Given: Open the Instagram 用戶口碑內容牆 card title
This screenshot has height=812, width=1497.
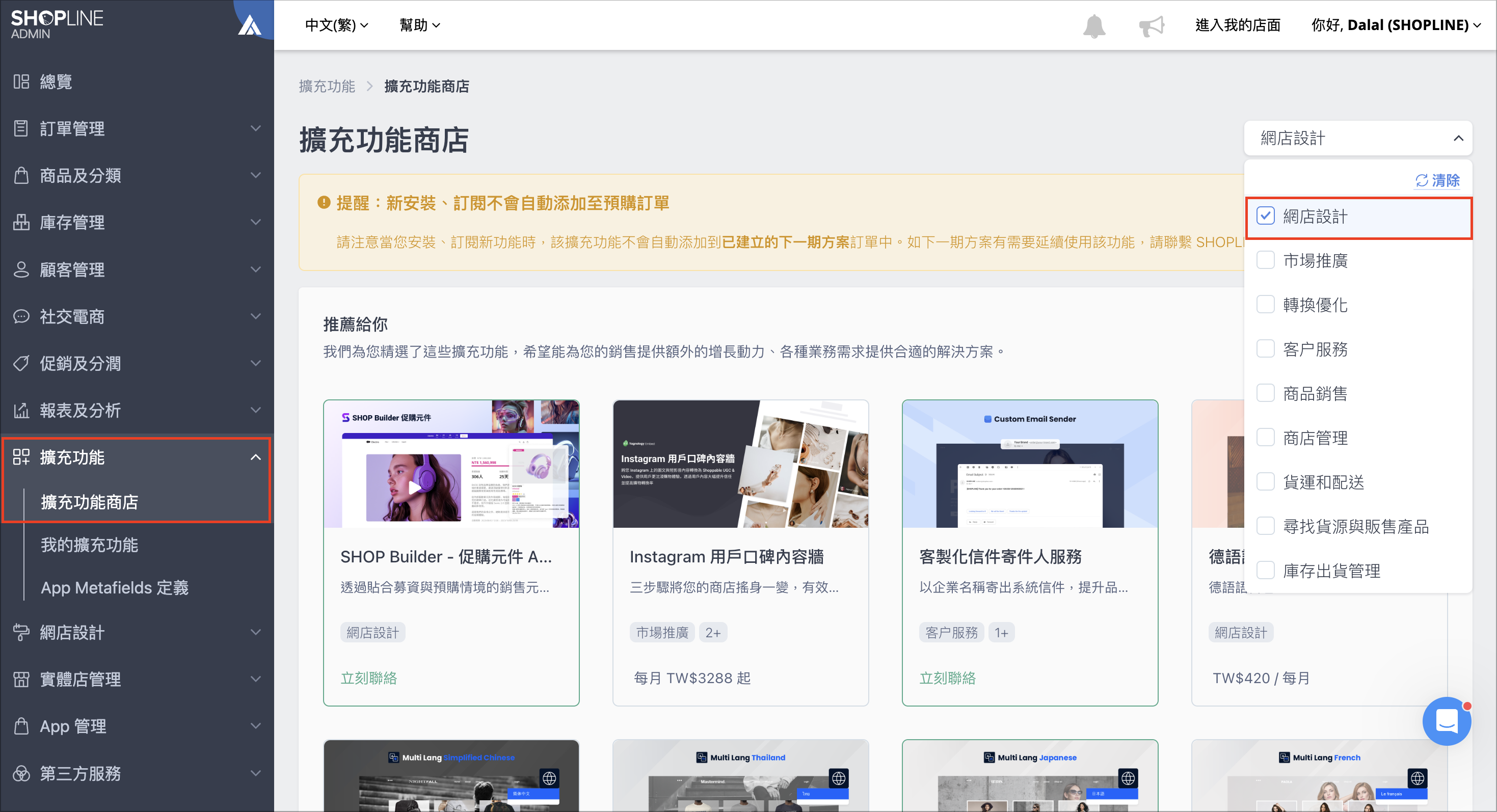Looking at the screenshot, I should (x=727, y=556).
